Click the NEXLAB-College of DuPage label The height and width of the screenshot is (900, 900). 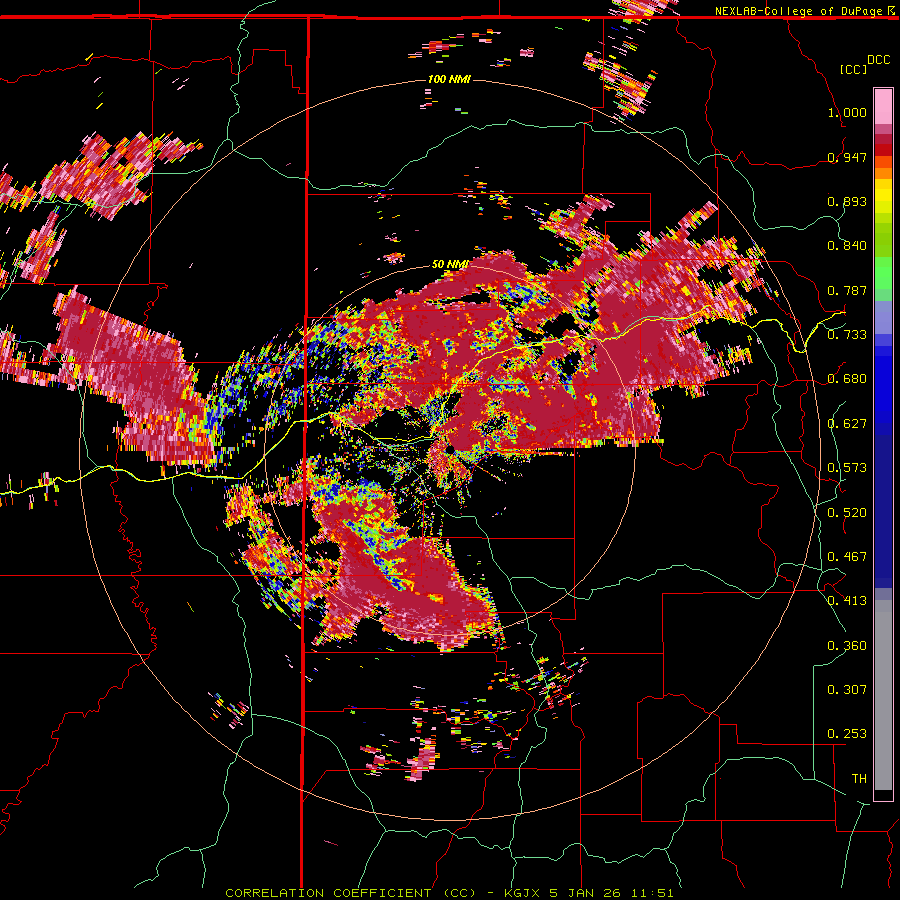pos(798,11)
